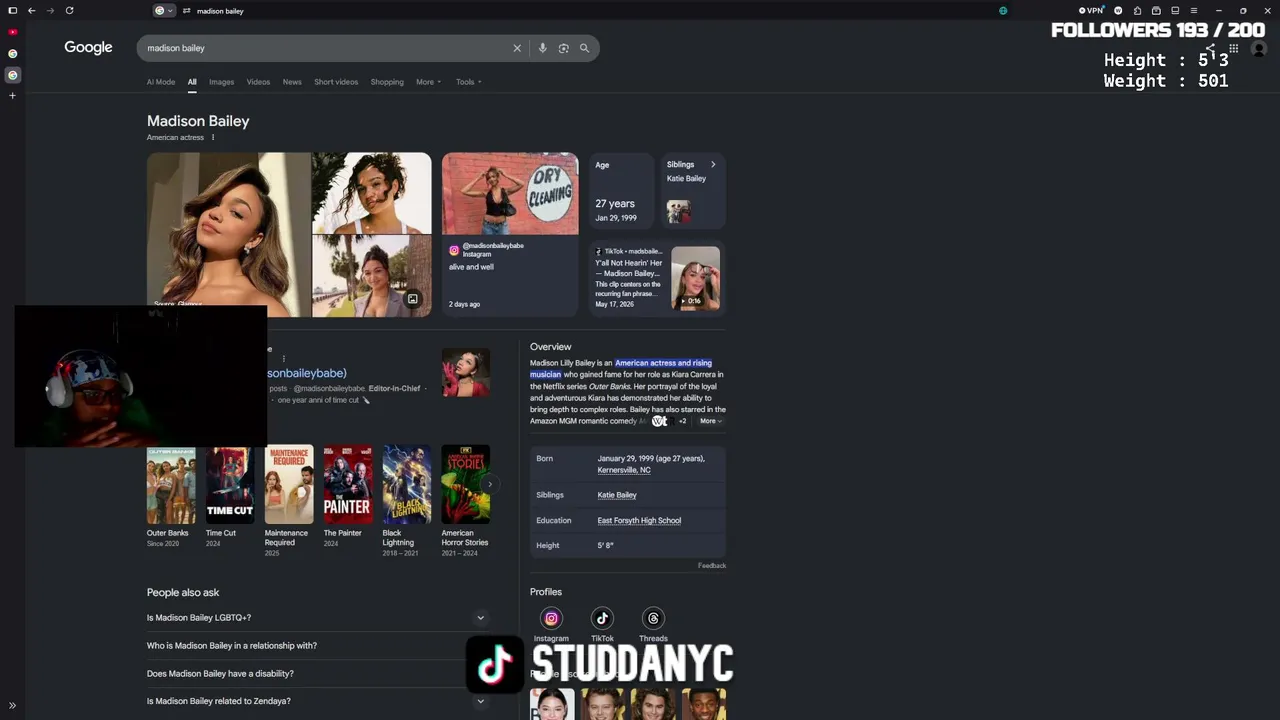The width and height of the screenshot is (1280, 720).
Task: Open the Dry Cleaning Instagram post image
Action: tap(510, 194)
